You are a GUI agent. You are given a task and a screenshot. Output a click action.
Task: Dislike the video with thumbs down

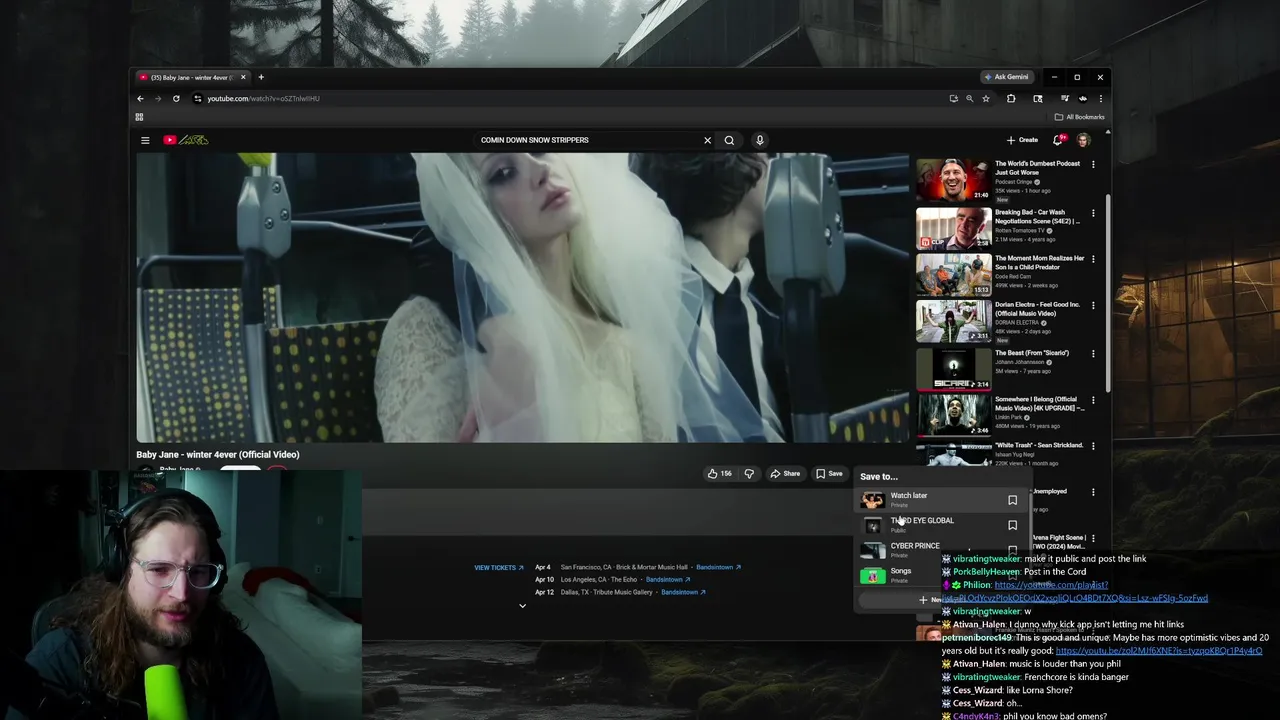click(x=749, y=474)
